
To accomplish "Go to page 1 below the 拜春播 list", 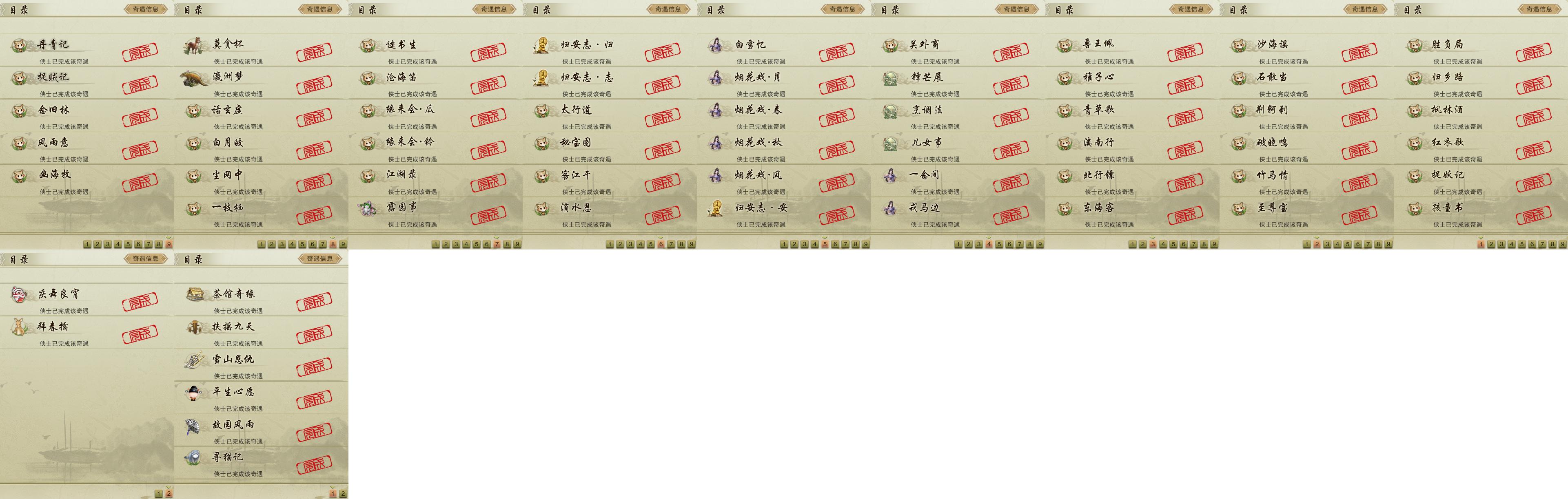I will click(x=158, y=494).
